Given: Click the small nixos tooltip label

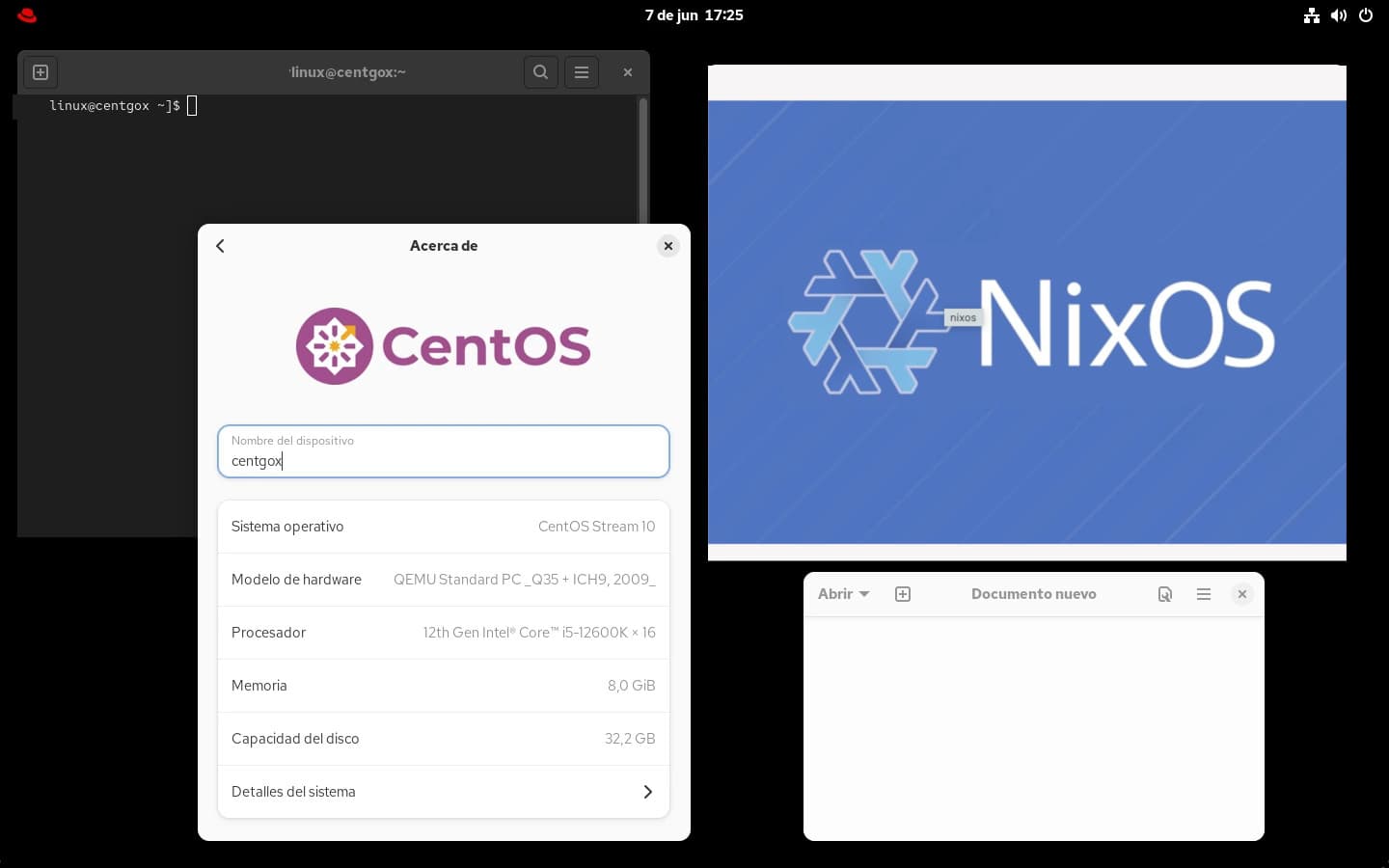Looking at the screenshot, I should point(963,317).
